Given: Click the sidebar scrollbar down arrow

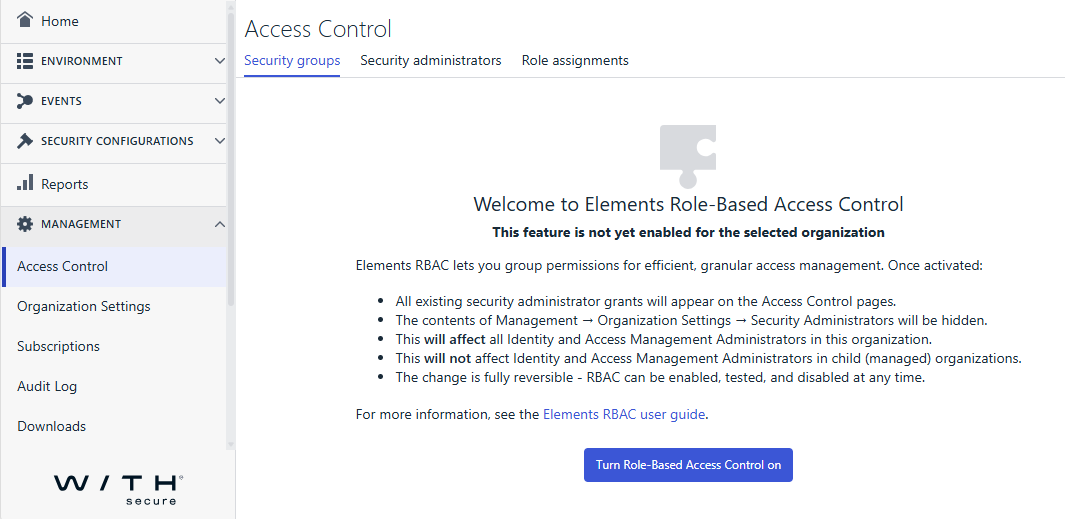Looking at the screenshot, I should tap(231, 444).
